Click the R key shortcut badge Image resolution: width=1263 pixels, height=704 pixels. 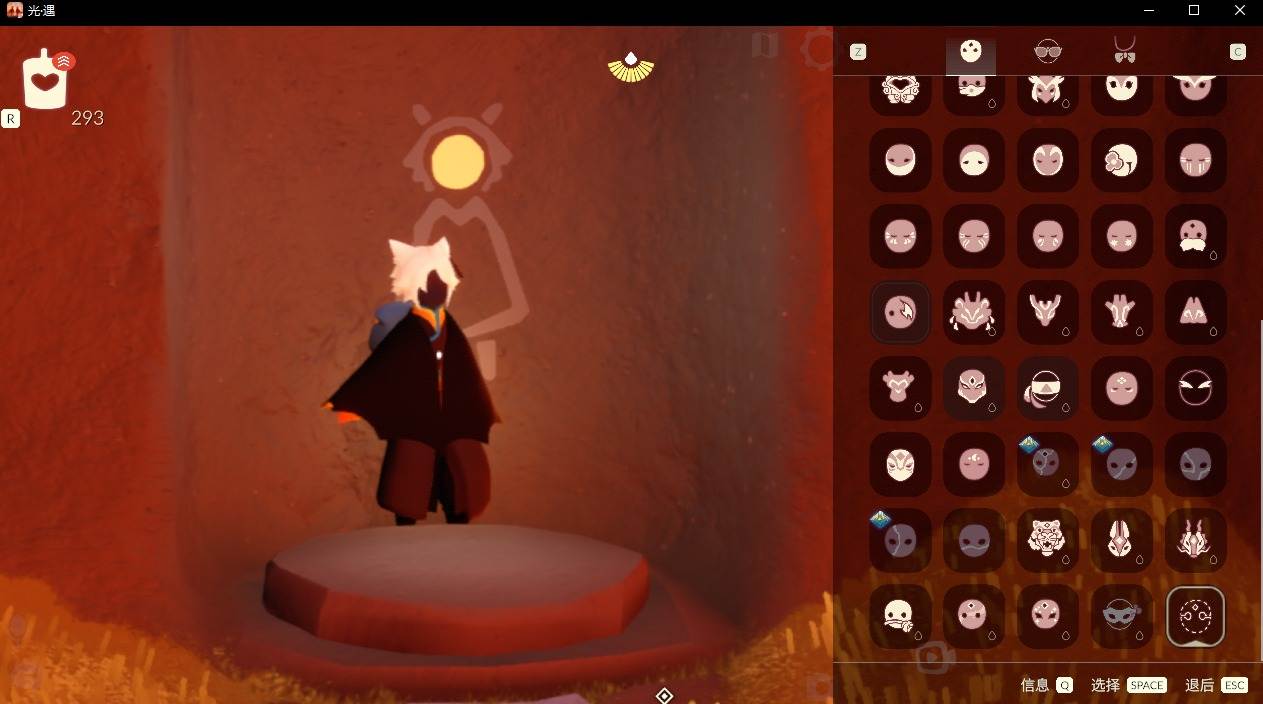(x=10, y=119)
